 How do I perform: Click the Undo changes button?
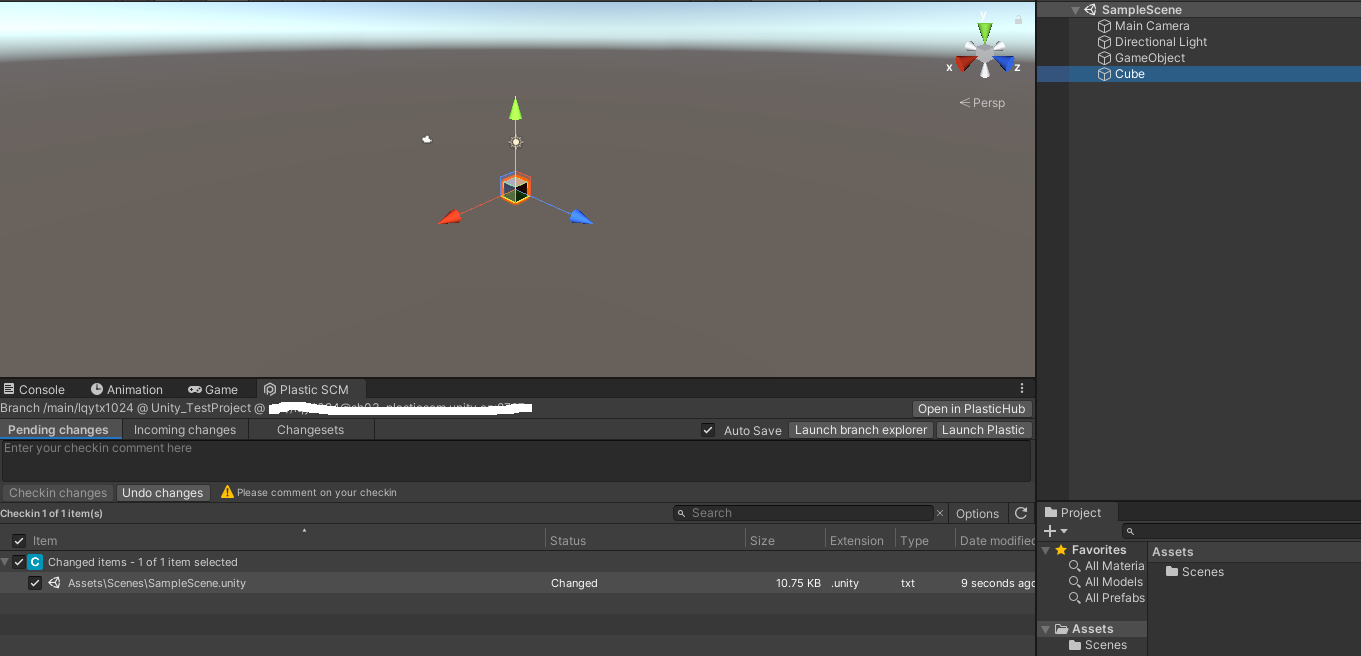click(x=162, y=492)
